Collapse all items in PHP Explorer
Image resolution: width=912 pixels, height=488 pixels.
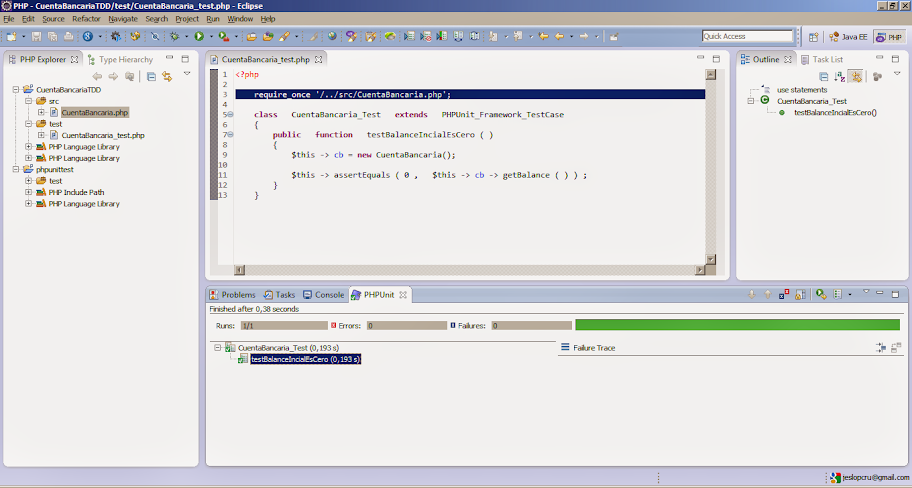pos(151,76)
